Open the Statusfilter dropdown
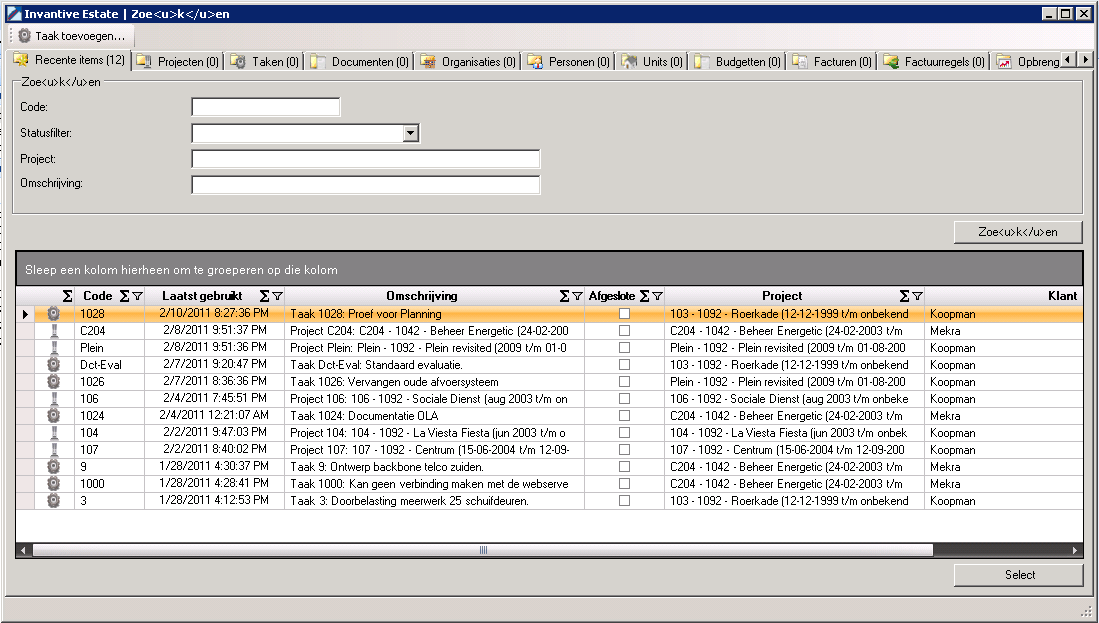 tap(411, 133)
